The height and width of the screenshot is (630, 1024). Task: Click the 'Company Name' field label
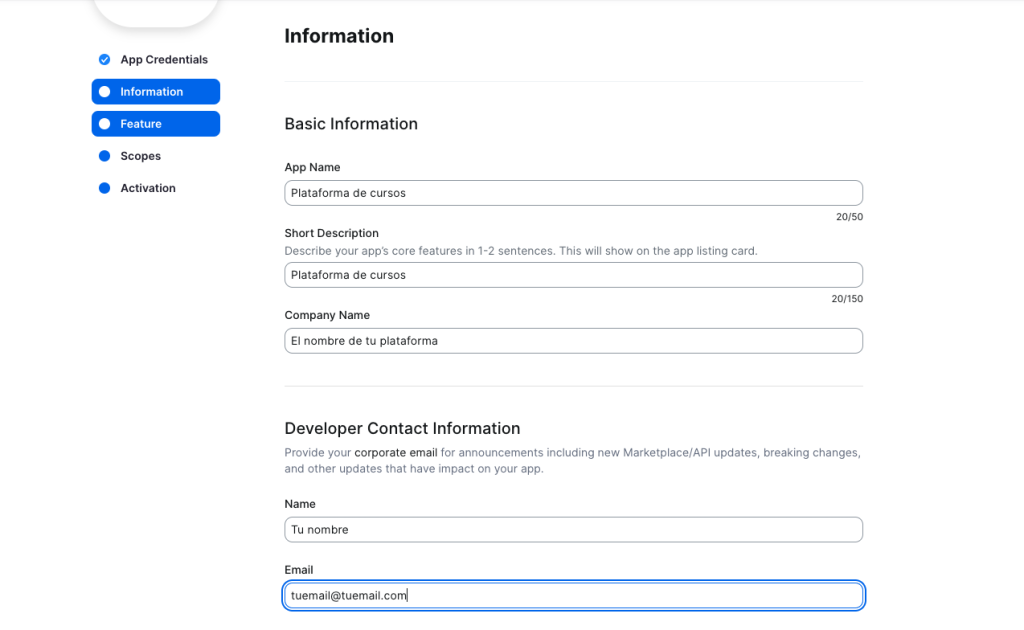point(327,315)
